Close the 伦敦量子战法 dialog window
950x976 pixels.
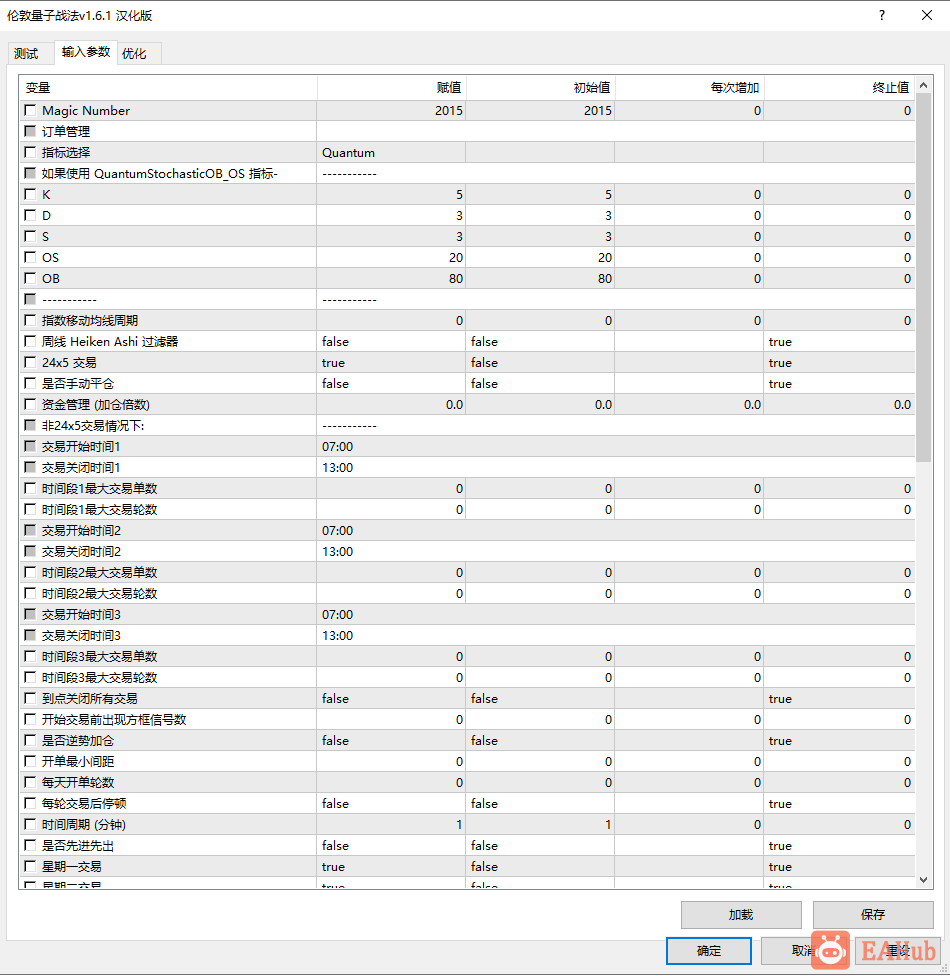coord(927,16)
